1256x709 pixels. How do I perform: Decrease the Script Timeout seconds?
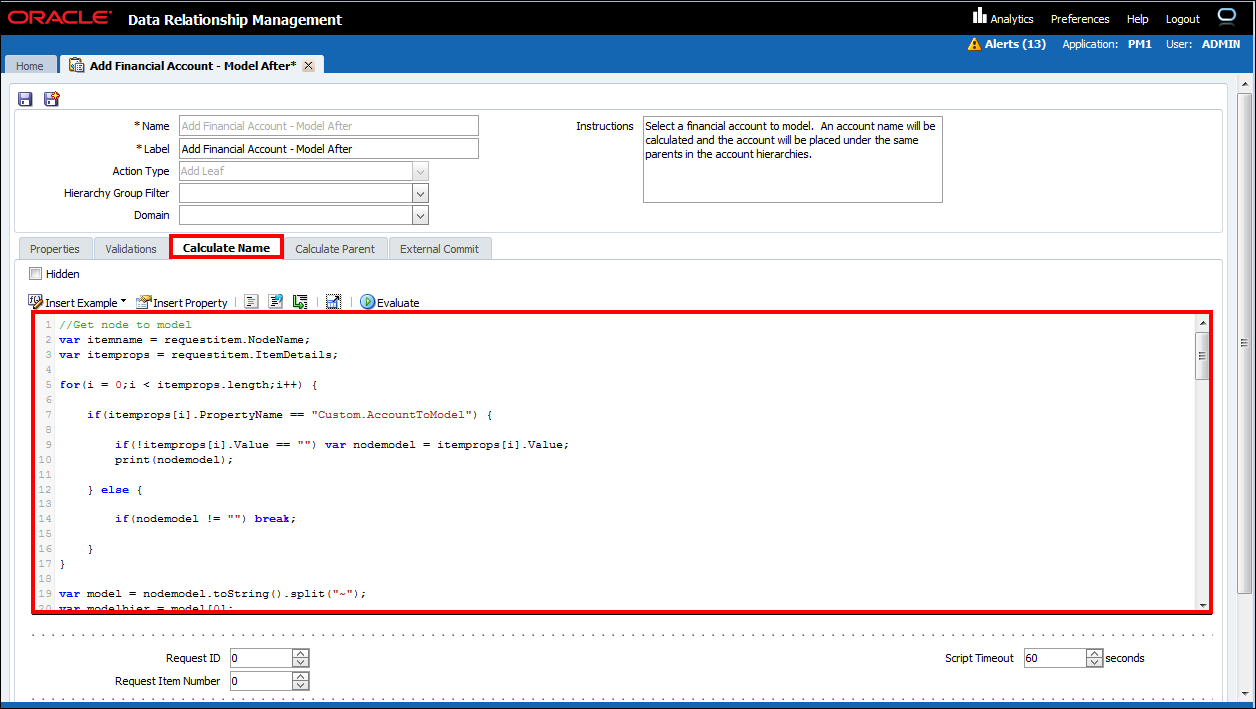1095,663
